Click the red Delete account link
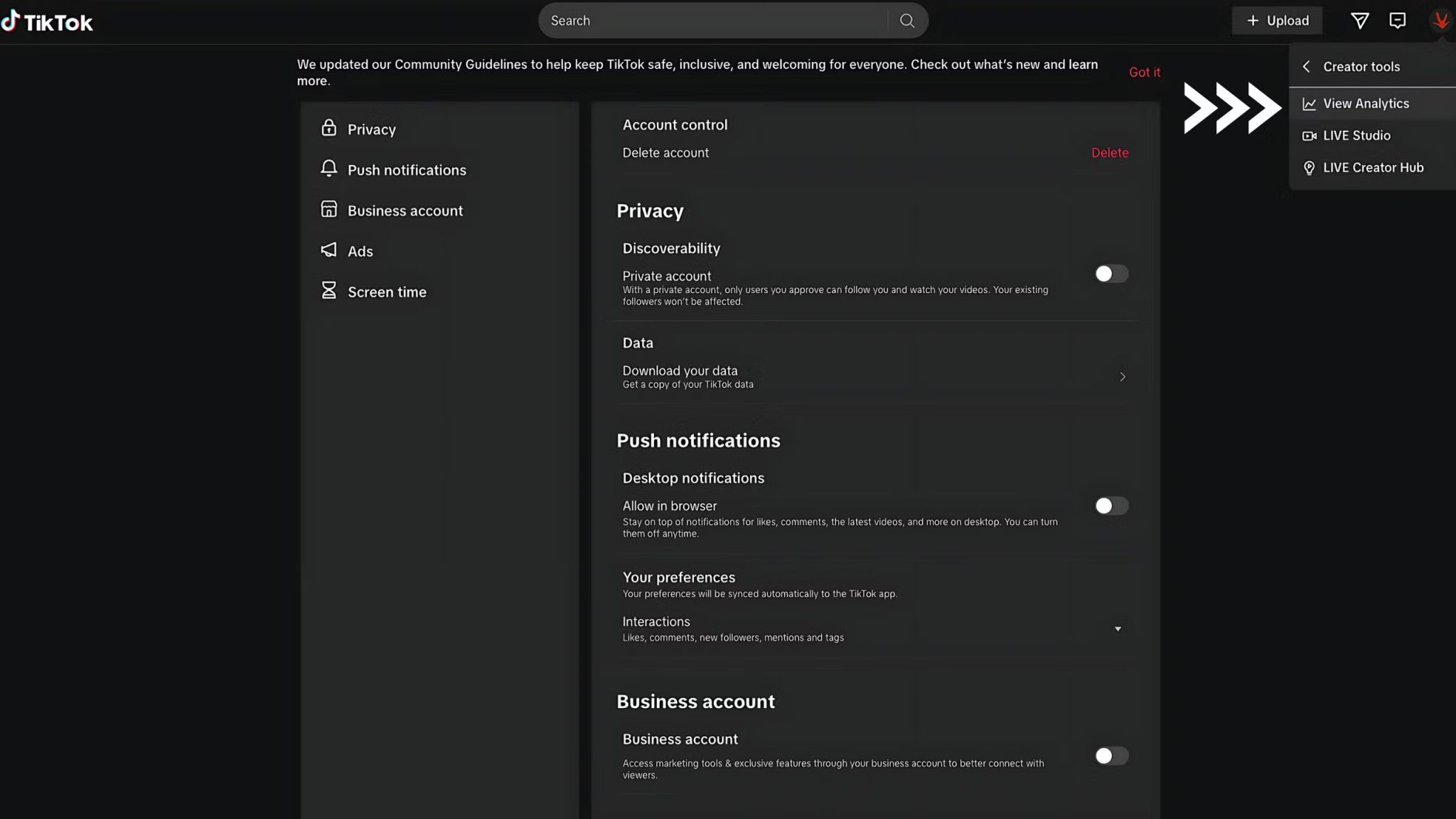This screenshot has height=819, width=1456. 1109,153
